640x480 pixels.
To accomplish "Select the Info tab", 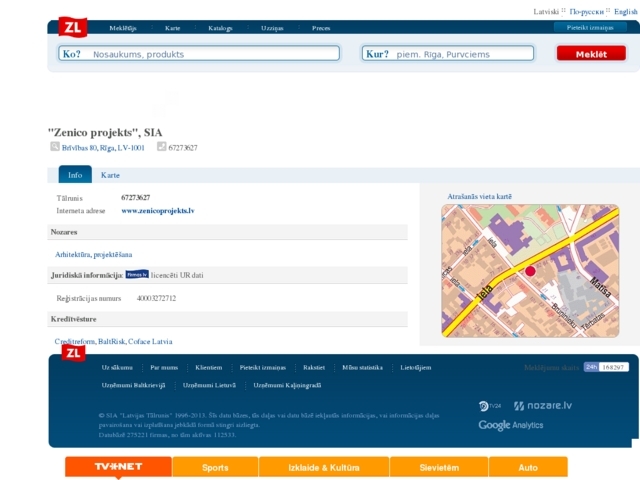I will (x=75, y=175).
